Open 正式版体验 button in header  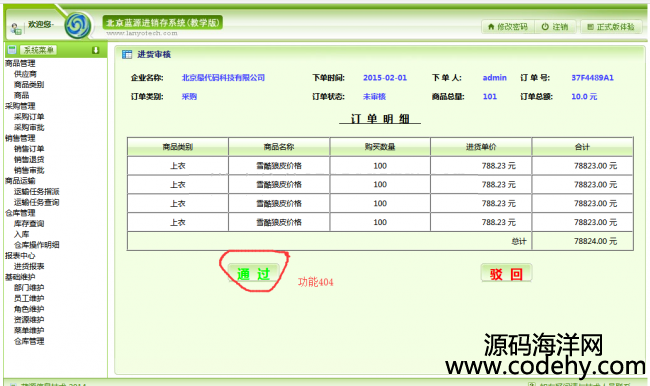[x=611, y=27]
